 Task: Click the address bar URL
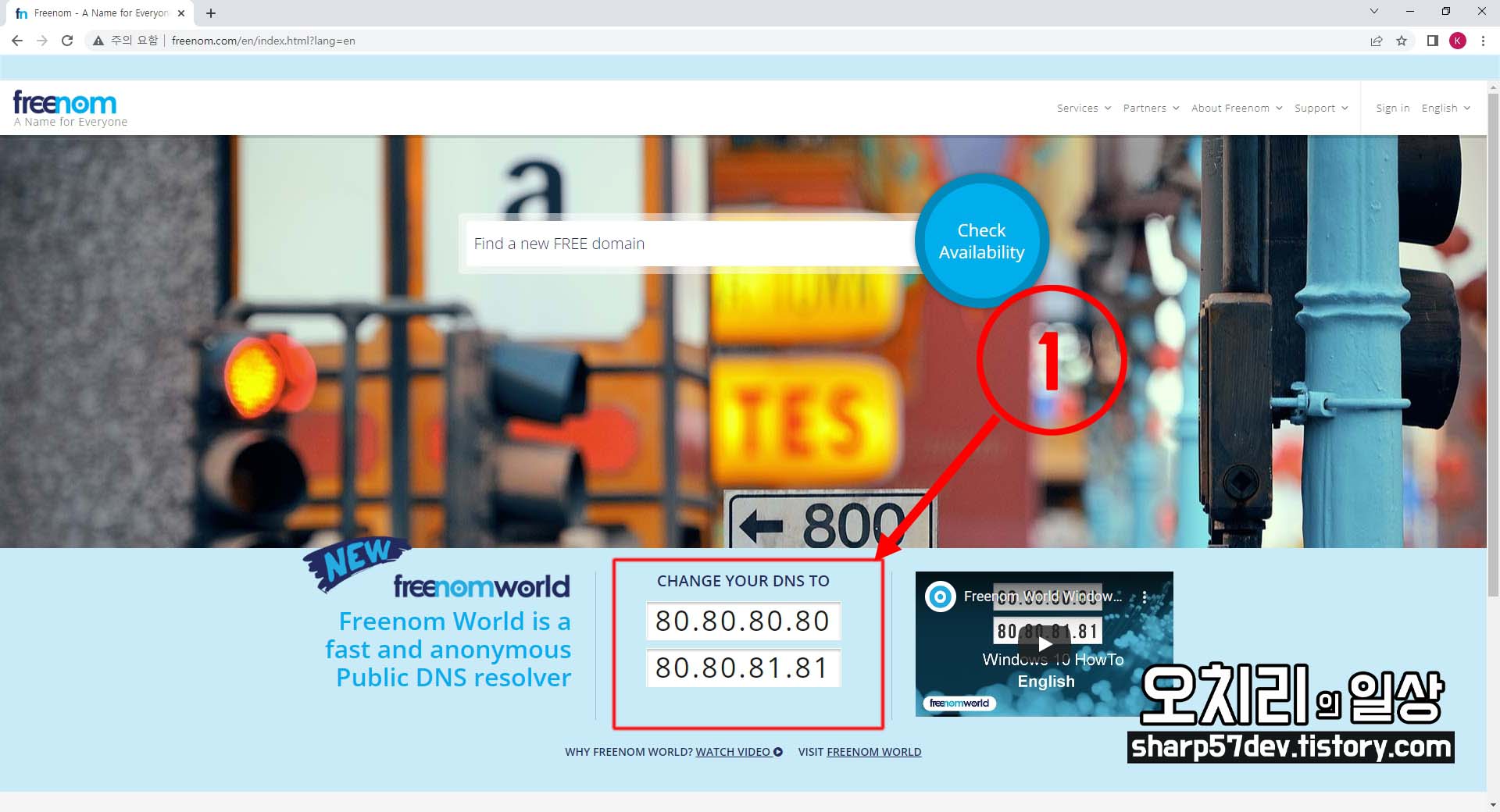[x=263, y=41]
